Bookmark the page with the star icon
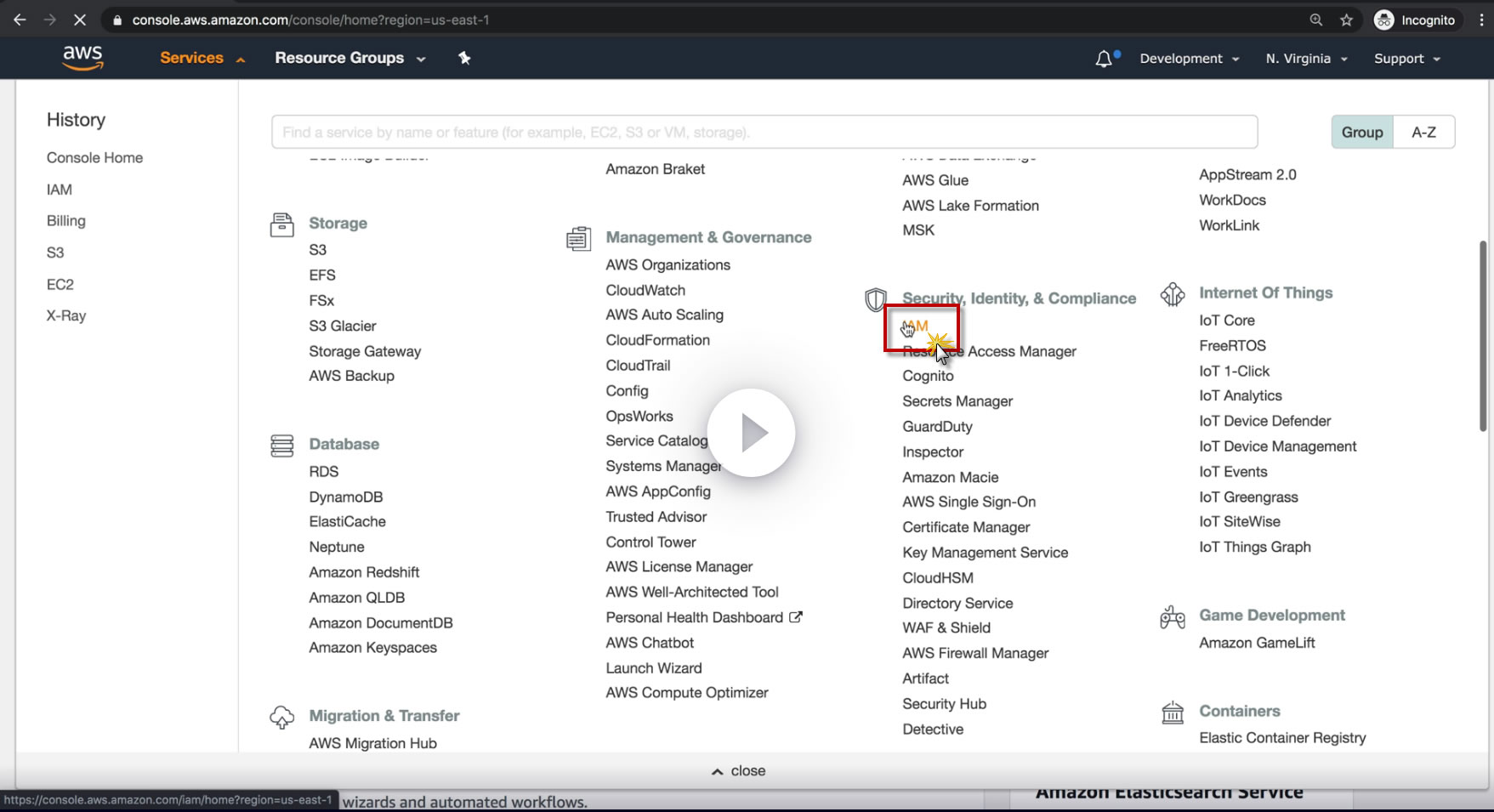This screenshot has height=812, width=1494. [1347, 20]
